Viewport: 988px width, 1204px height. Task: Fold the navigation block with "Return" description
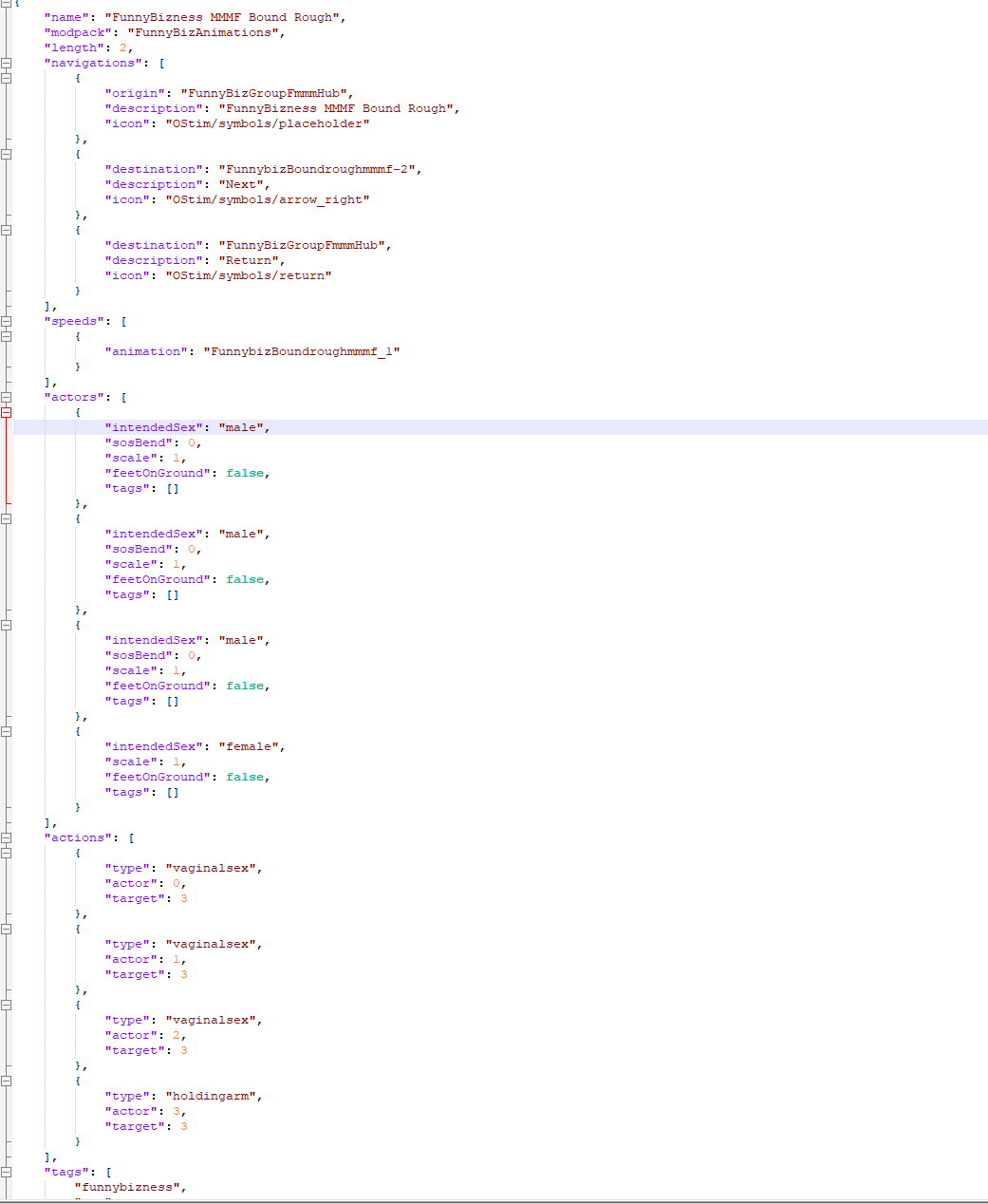click(x=6, y=230)
